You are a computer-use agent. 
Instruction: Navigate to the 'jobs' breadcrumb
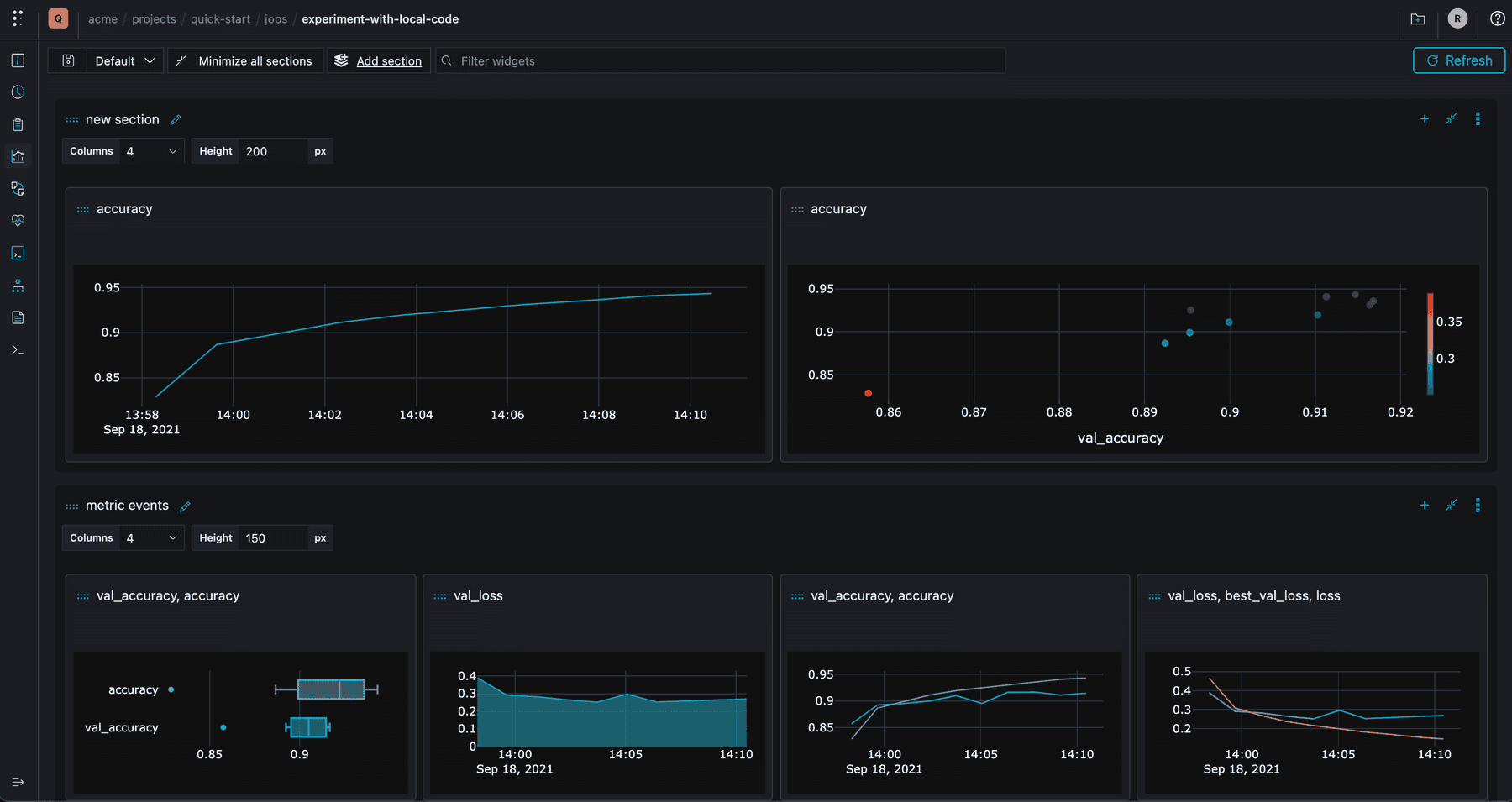[x=276, y=18]
